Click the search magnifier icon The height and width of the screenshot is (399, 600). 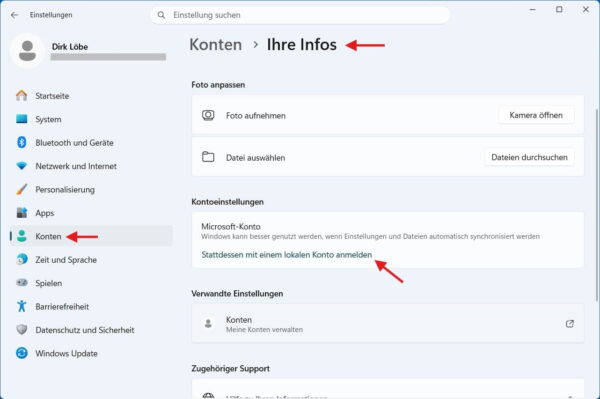(x=161, y=15)
